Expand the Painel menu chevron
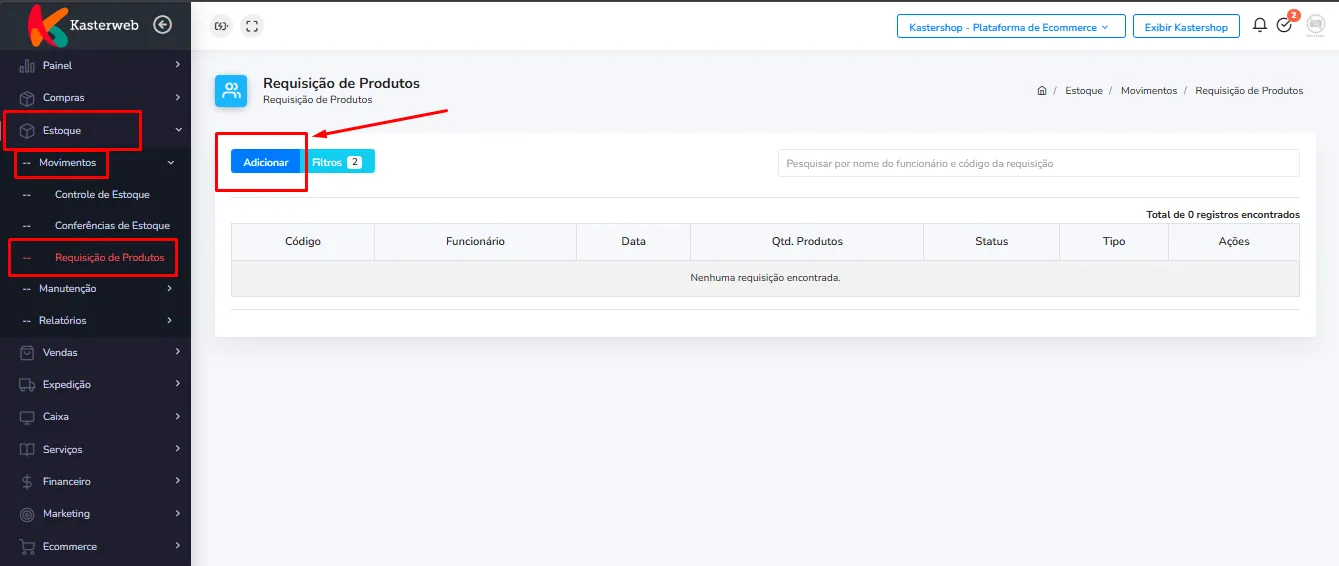 pyautogui.click(x=177, y=65)
